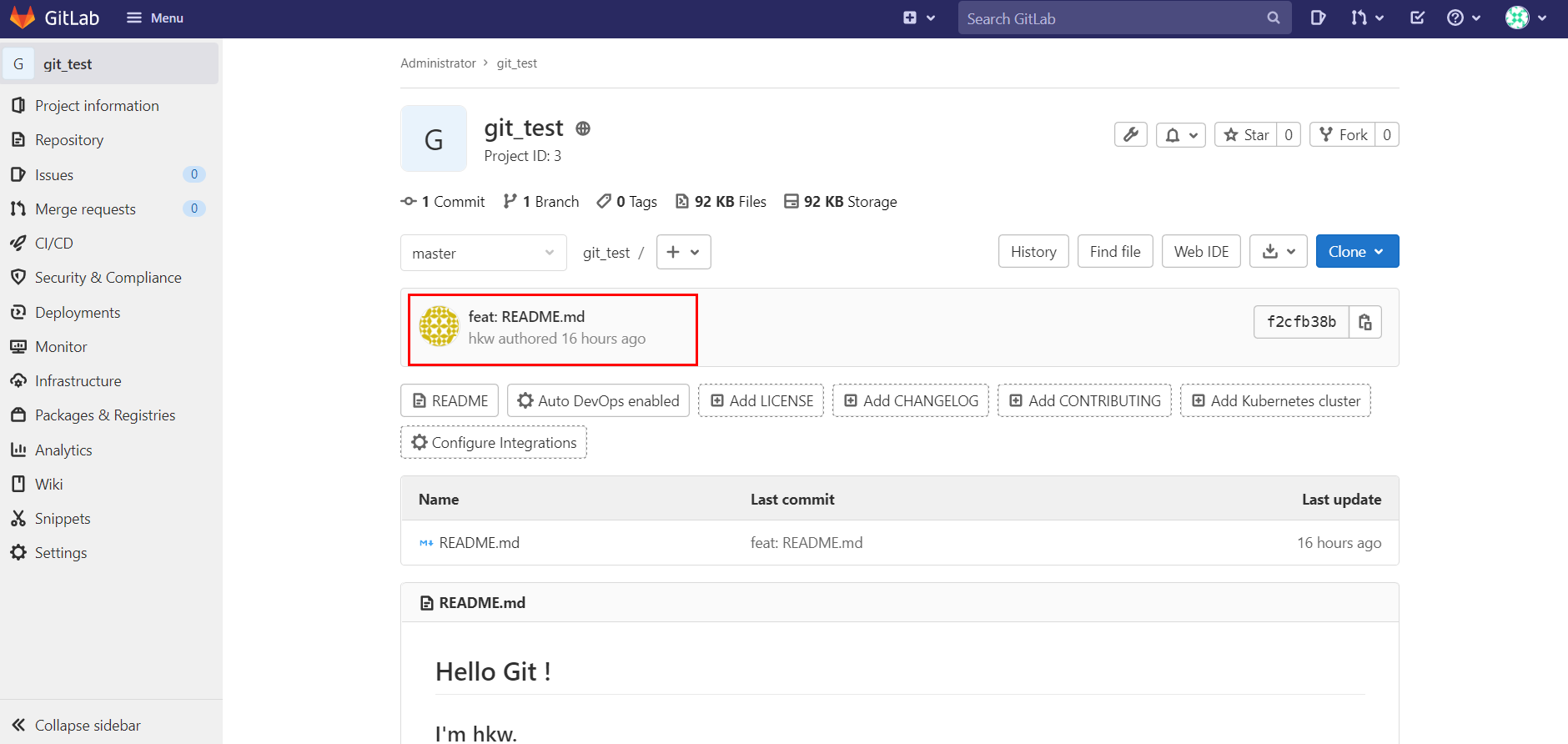Screen dimensions: 1568x744
Task: Open the 92 KB Storage link
Action: coord(841,202)
